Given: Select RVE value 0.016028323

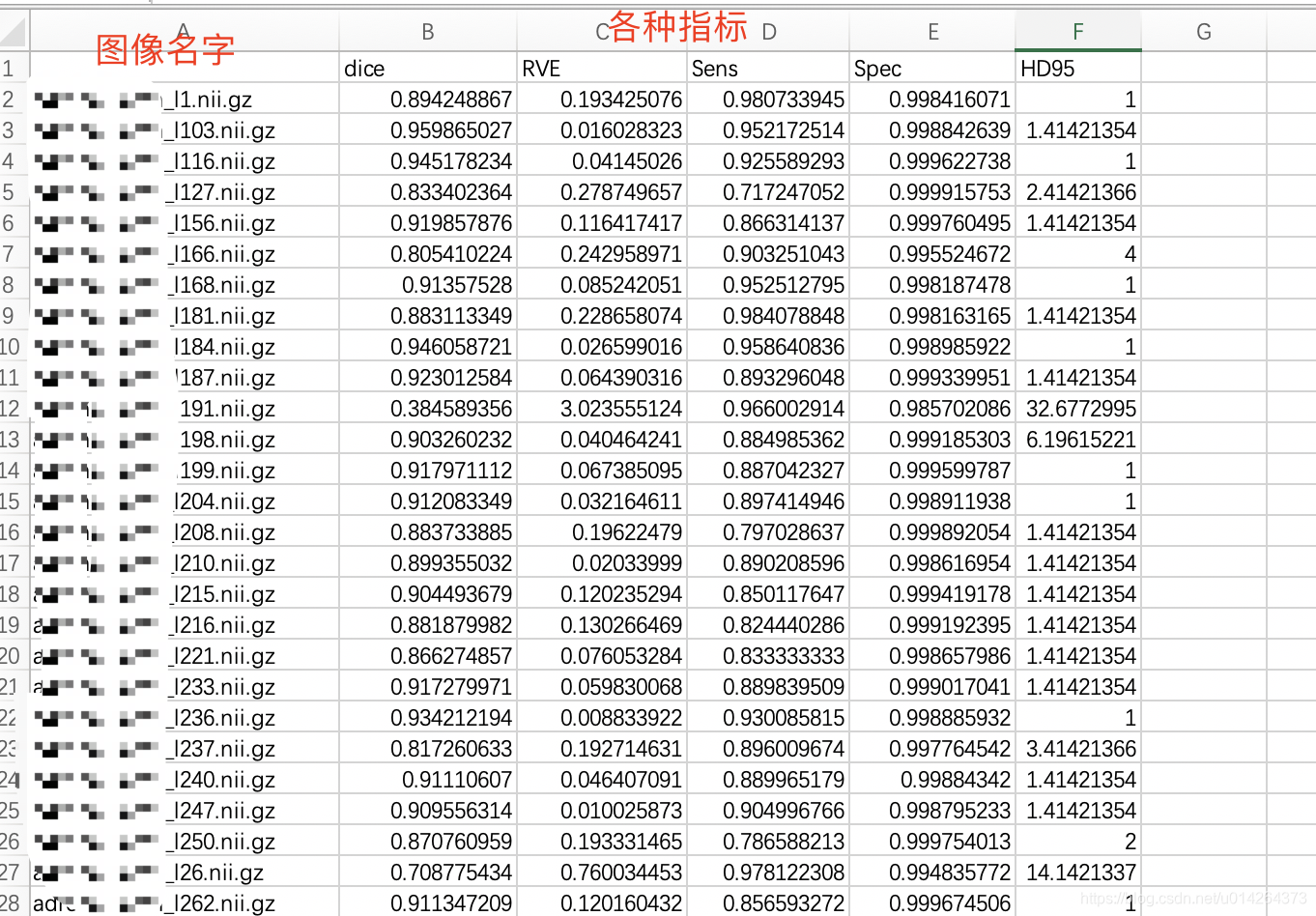Looking at the screenshot, I should click(x=602, y=130).
